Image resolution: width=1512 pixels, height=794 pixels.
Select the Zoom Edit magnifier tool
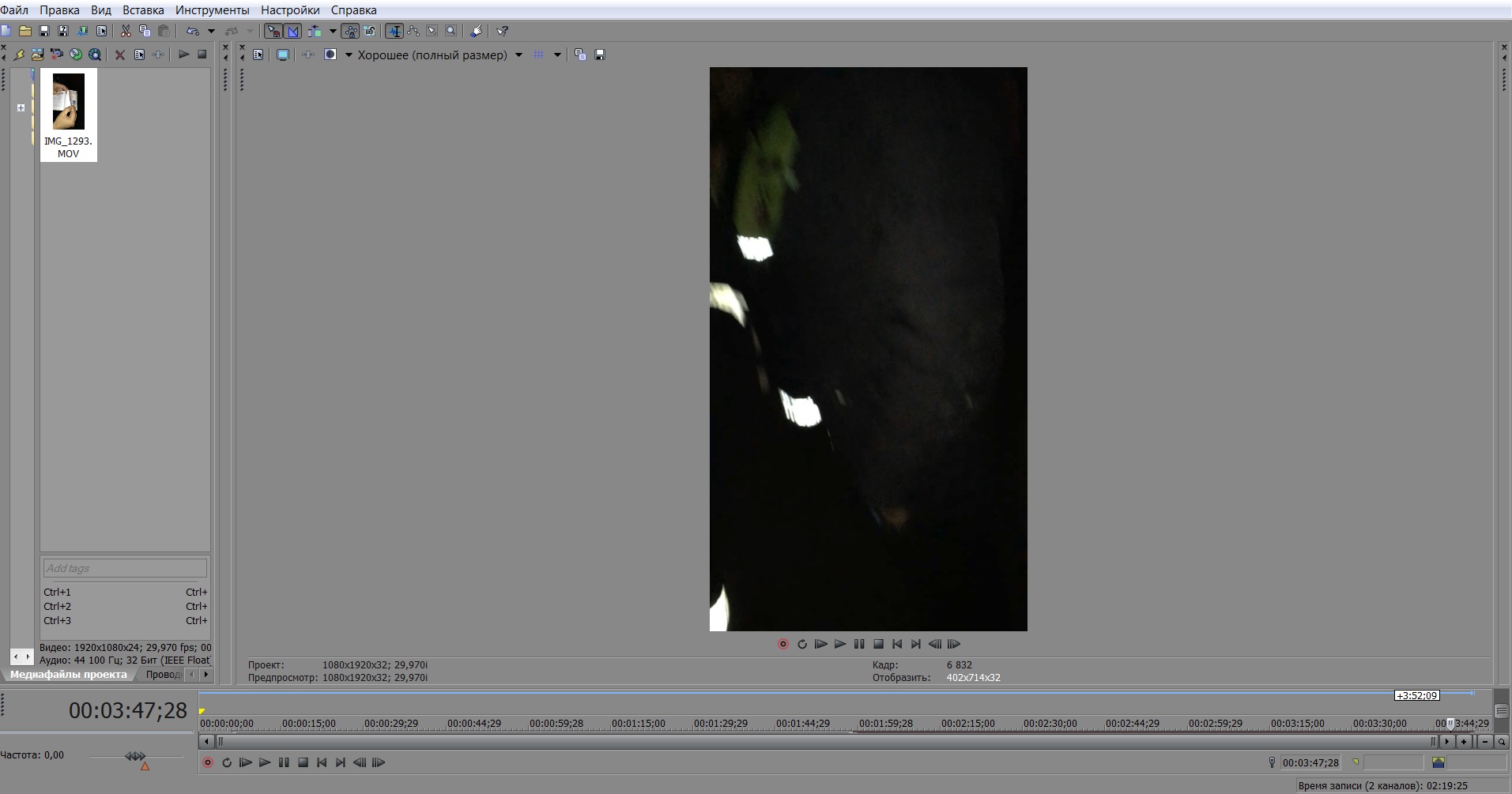coord(451,31)
